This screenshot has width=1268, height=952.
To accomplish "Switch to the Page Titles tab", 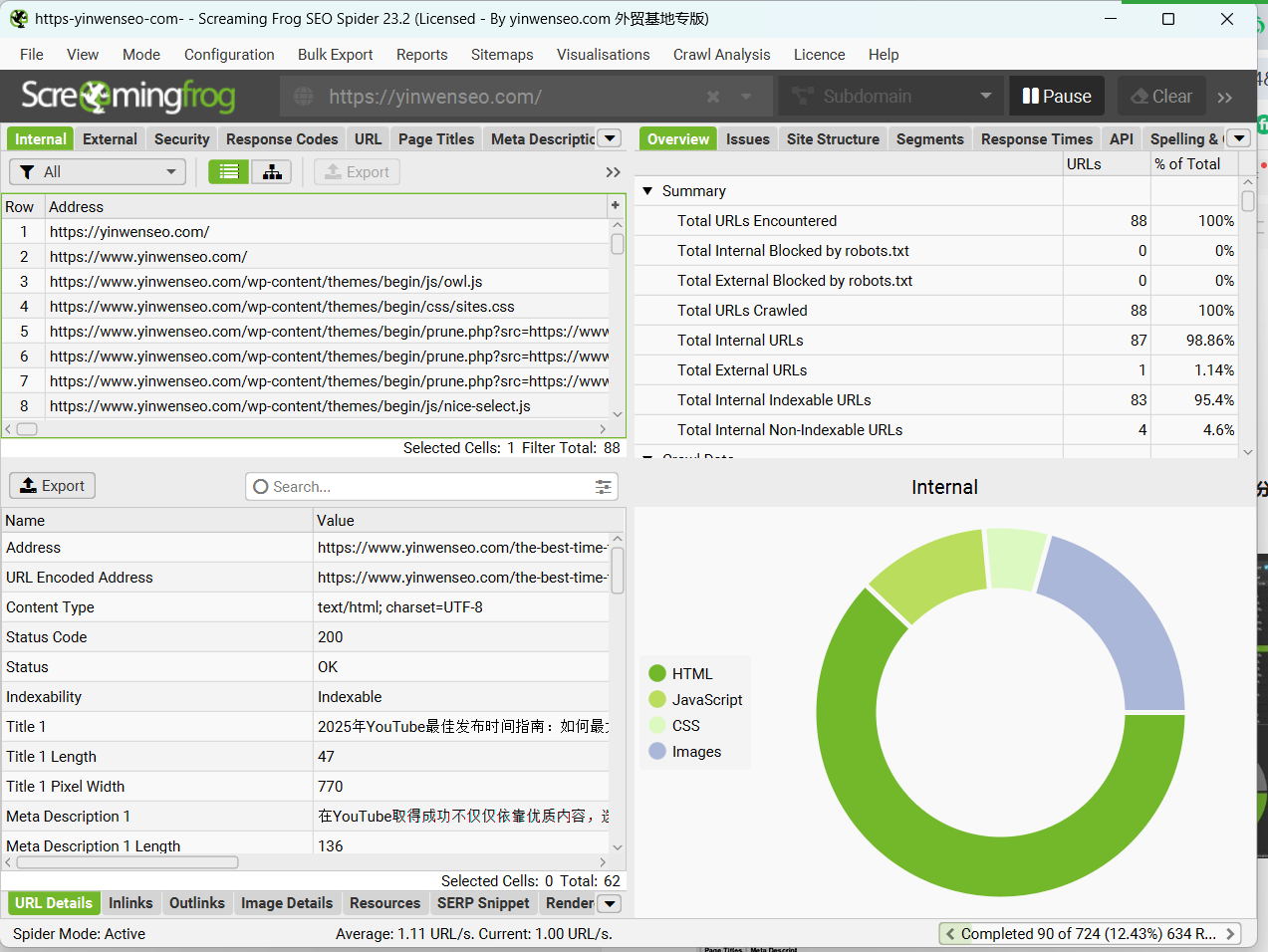I will (x=436, y=139).
